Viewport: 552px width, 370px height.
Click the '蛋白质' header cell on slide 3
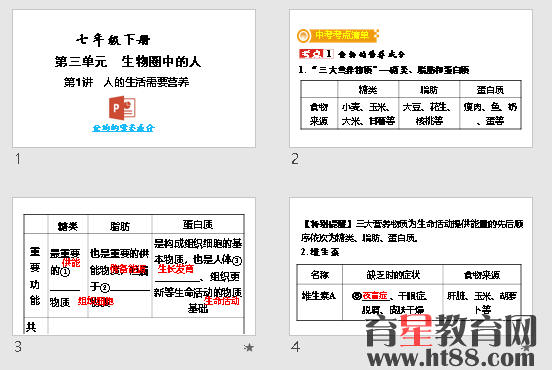[x=198, y=225]
